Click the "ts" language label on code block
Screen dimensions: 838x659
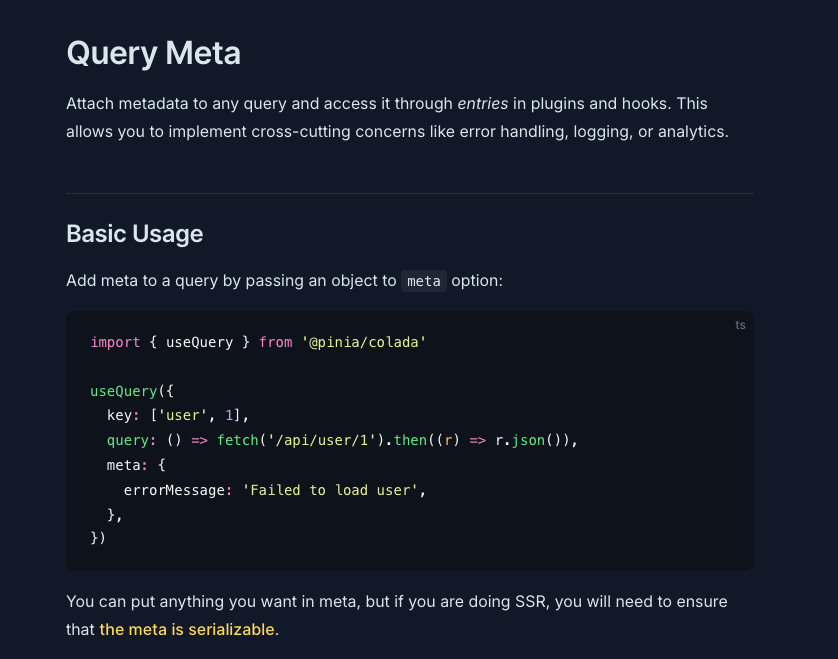tap(740, 325)
